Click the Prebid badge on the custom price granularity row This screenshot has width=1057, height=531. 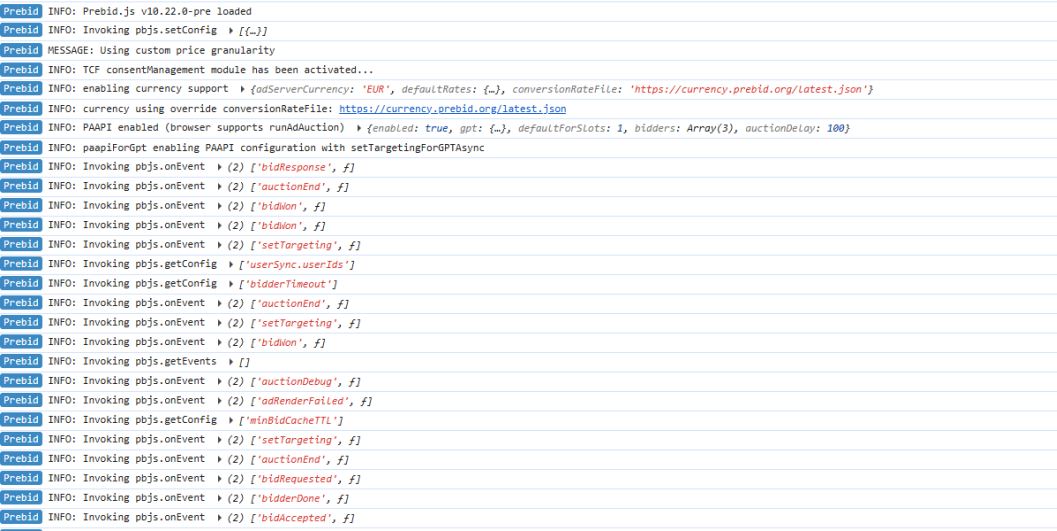click(x=21, y=50)
